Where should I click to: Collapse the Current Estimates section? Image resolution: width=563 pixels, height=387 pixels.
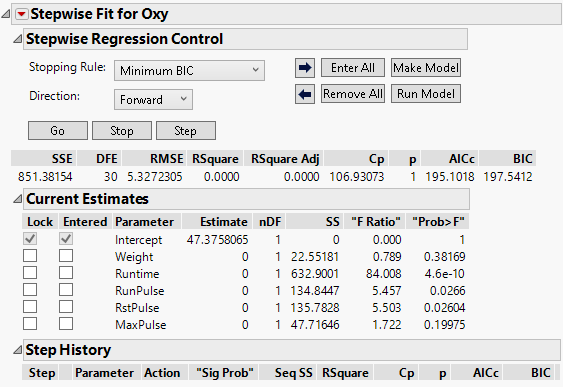click(x=17, y=199)
